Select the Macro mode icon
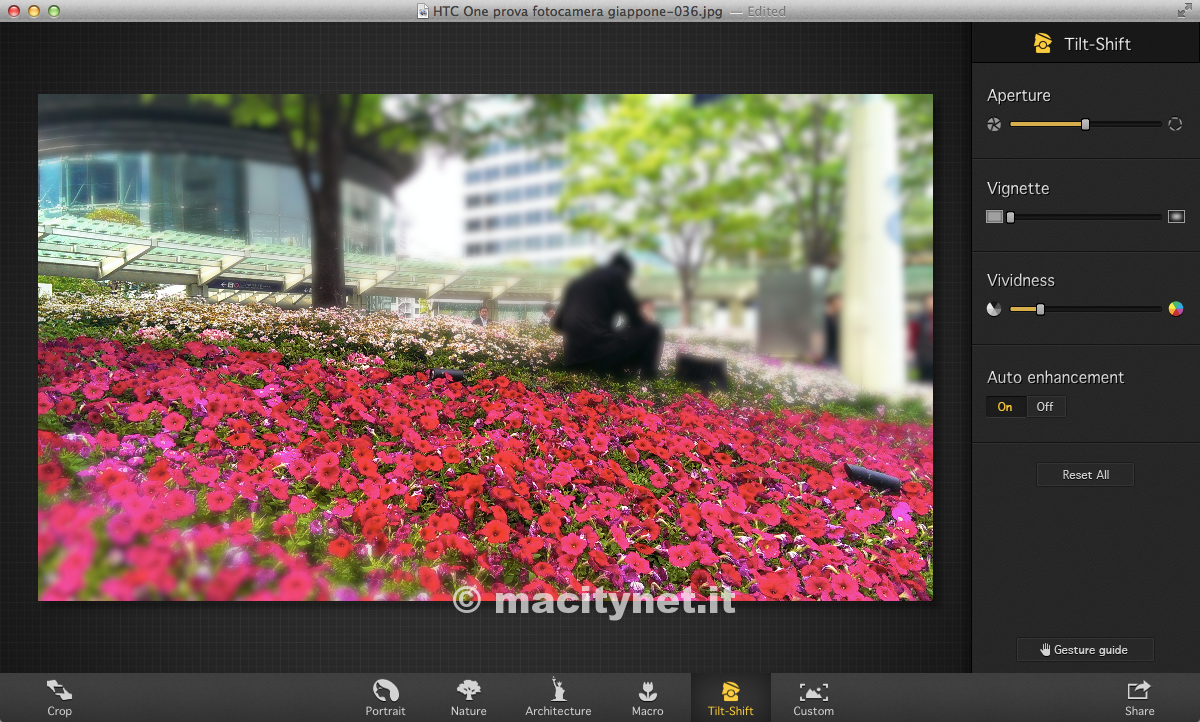The image size is (1200, 722). (x=647, y=690)
